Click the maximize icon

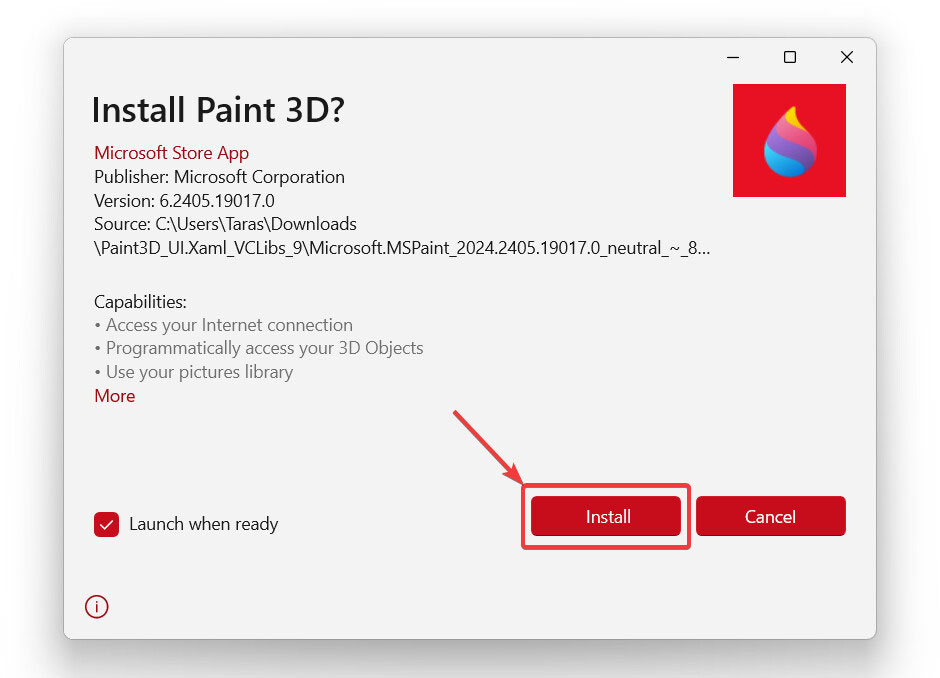[790, 57]
